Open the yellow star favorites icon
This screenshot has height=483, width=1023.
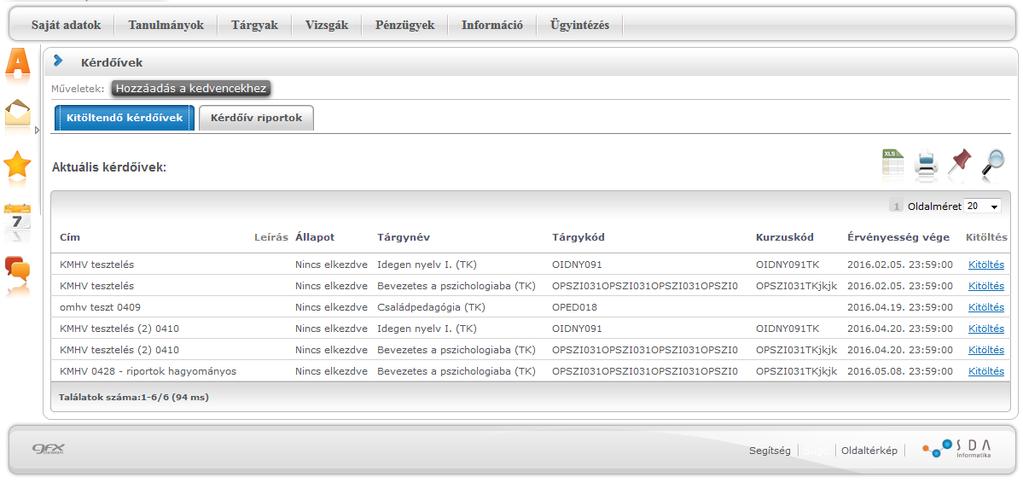coord(17,164)
